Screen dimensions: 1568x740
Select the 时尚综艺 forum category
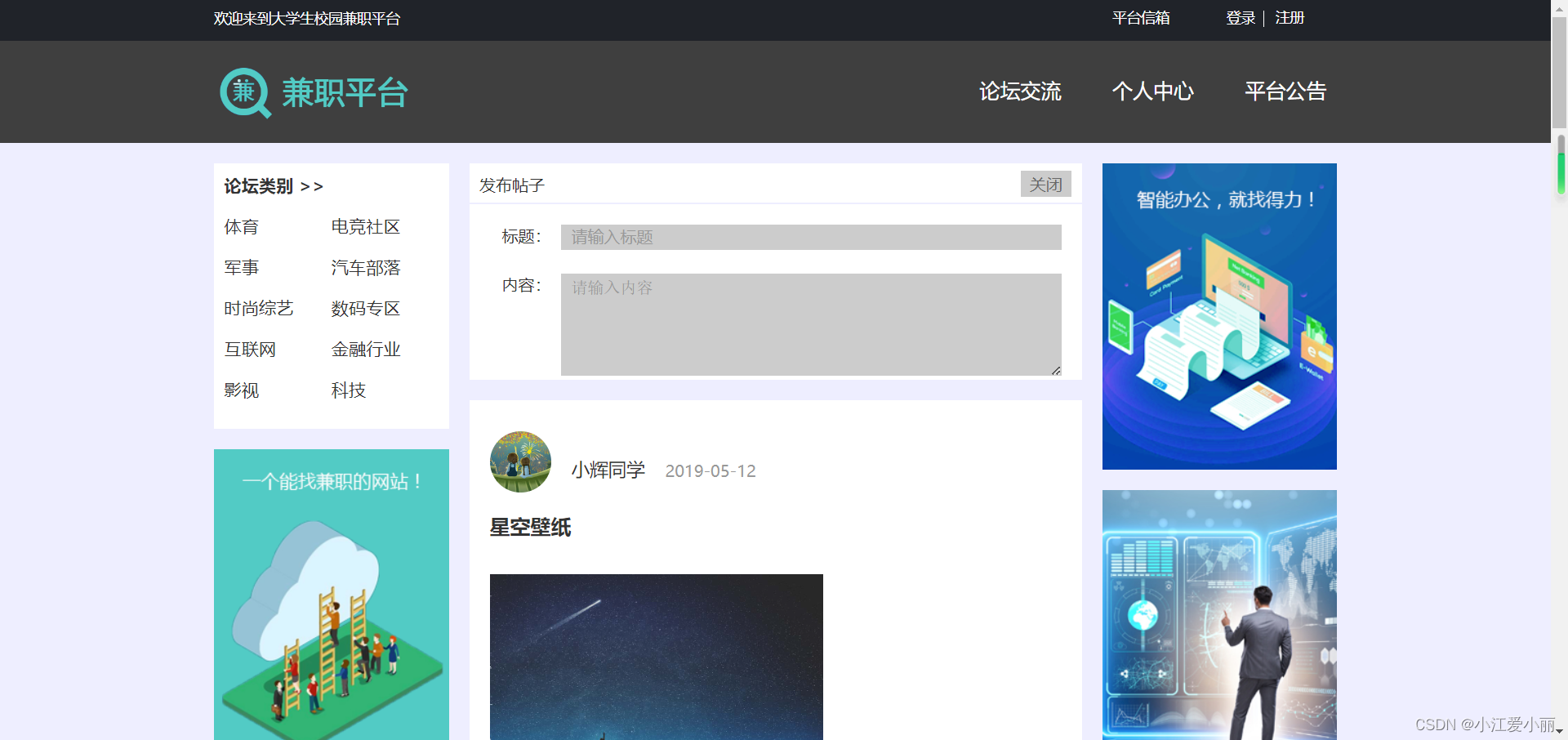point(259,309)
